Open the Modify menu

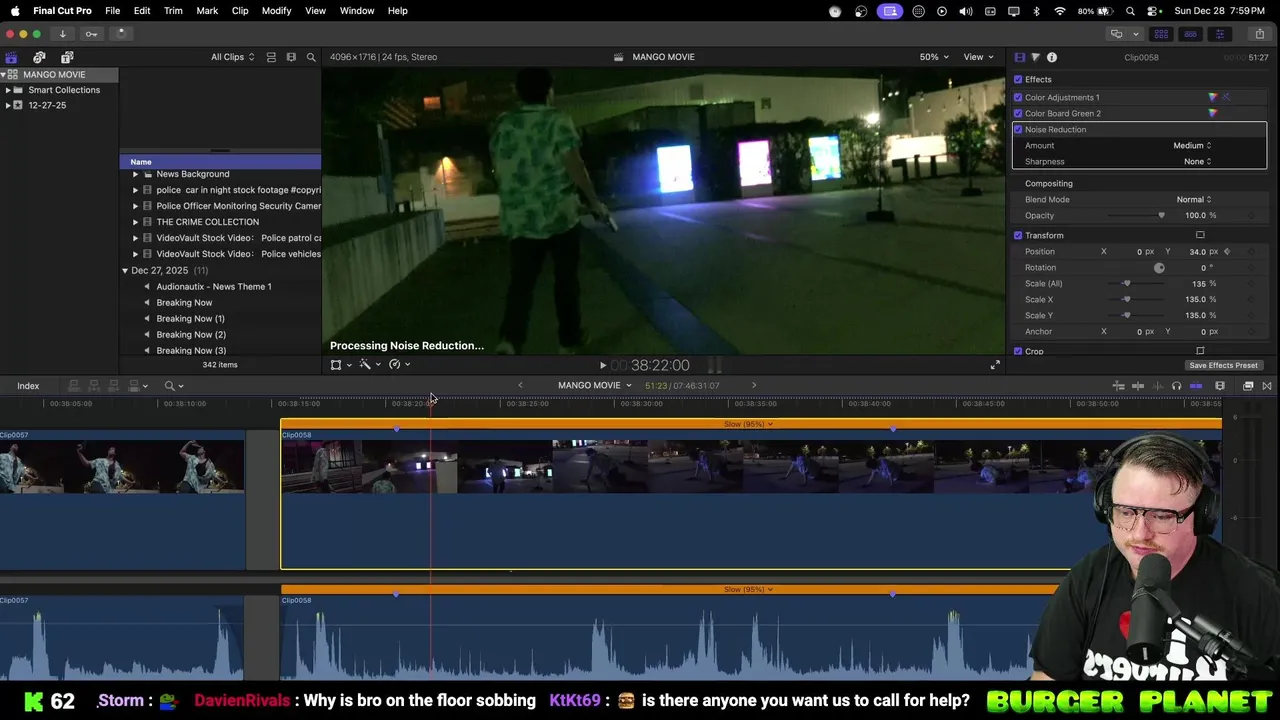[276, 10]
